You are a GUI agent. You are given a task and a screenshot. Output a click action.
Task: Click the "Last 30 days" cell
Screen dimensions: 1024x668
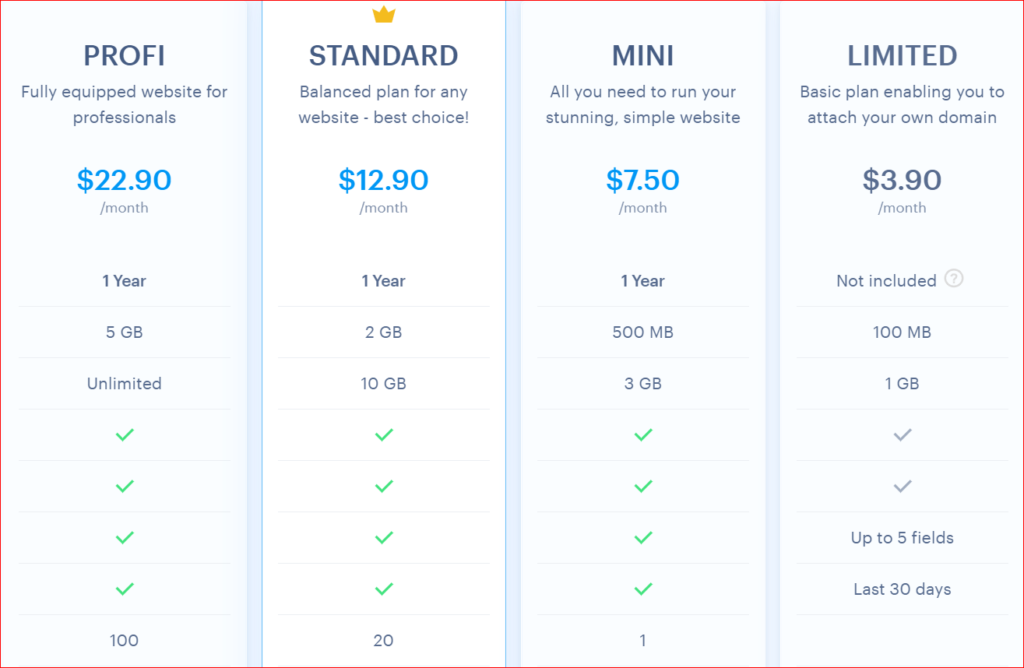pyautogui.click(x=902, y=589)
